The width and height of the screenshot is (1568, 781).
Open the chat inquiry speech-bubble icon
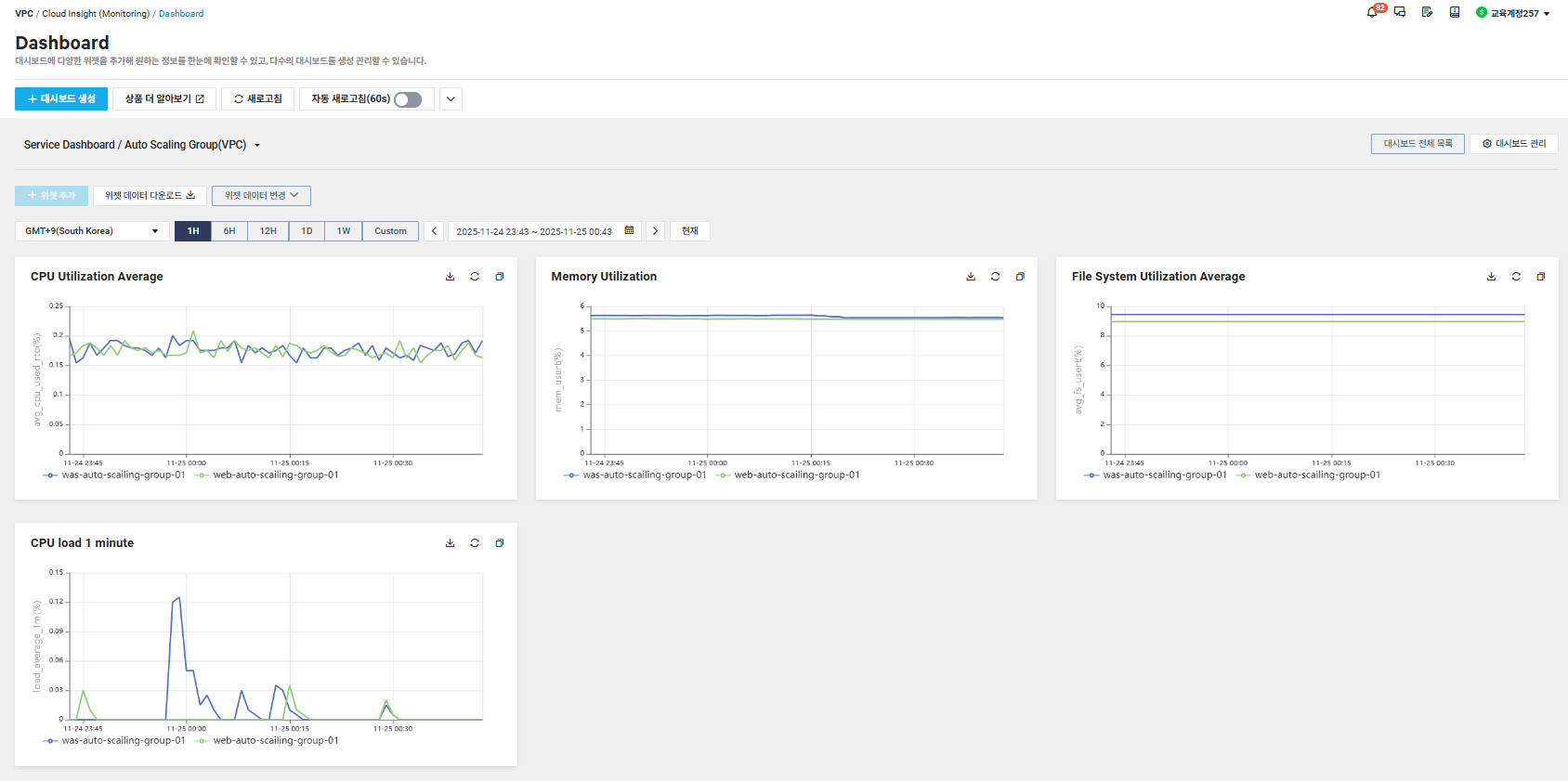coord(1400,13)
